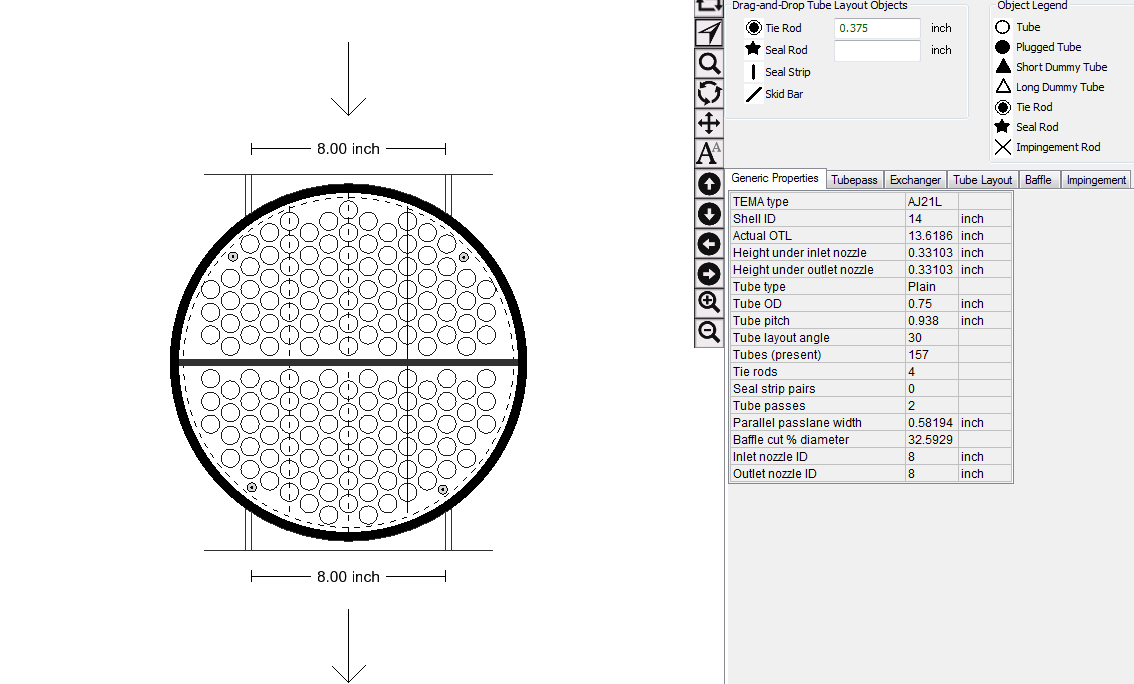This screenshot has width=1134, height=684.
Task: Pick the Seal Strip drag-and-drop icon
Action: click(754, 72)
